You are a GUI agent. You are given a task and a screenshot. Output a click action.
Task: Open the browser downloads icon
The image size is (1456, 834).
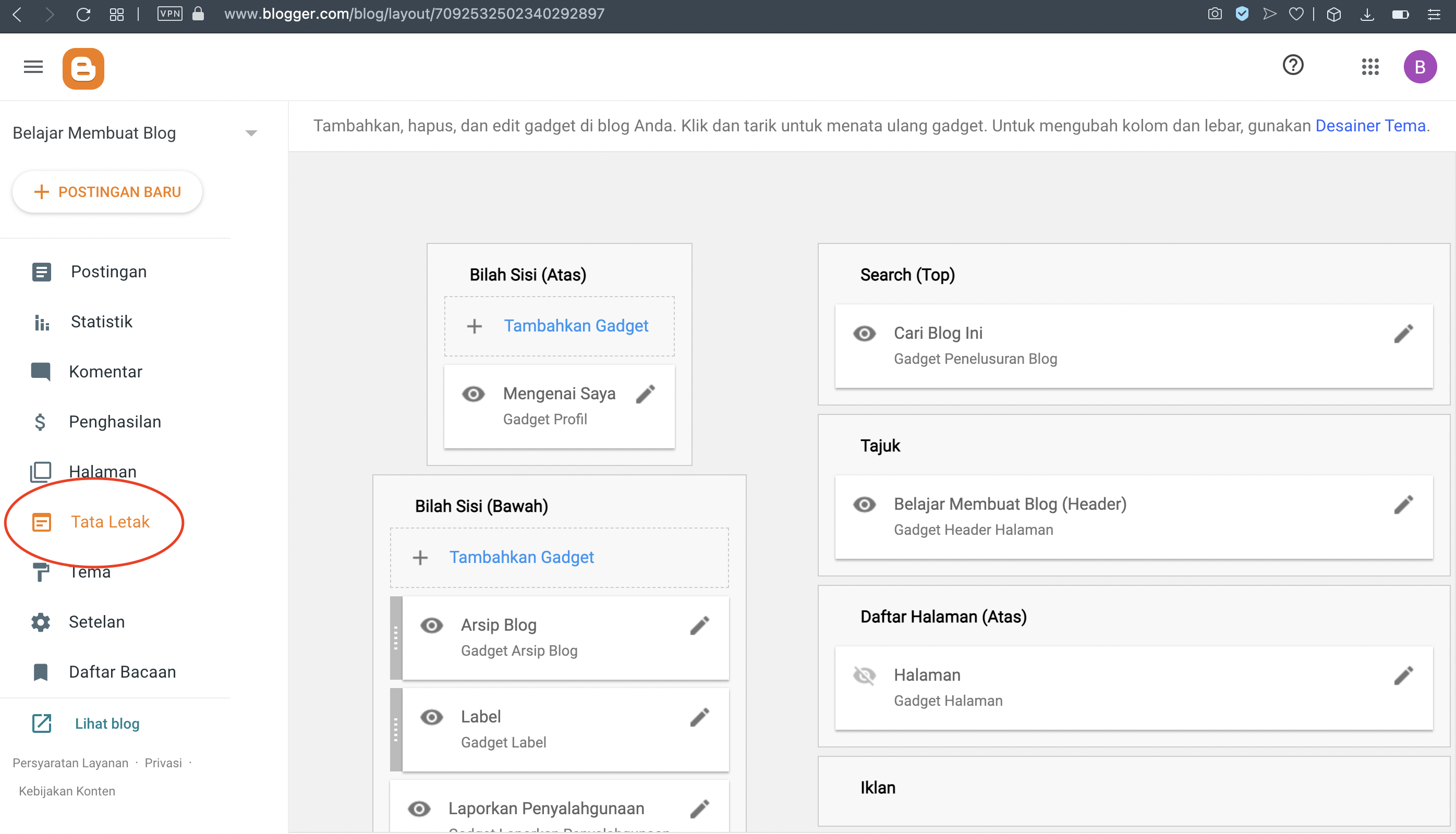[x=1367, y=14]
